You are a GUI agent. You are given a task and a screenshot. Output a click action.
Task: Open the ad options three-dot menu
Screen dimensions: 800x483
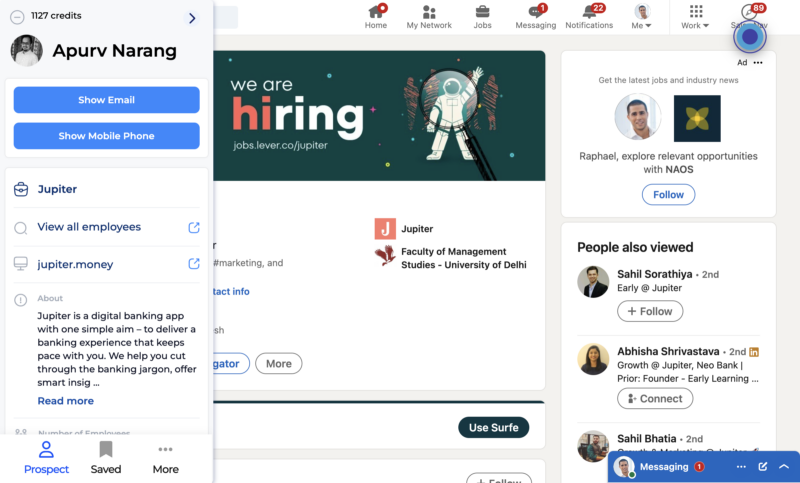pyautogui.click(x=758, y=63)
